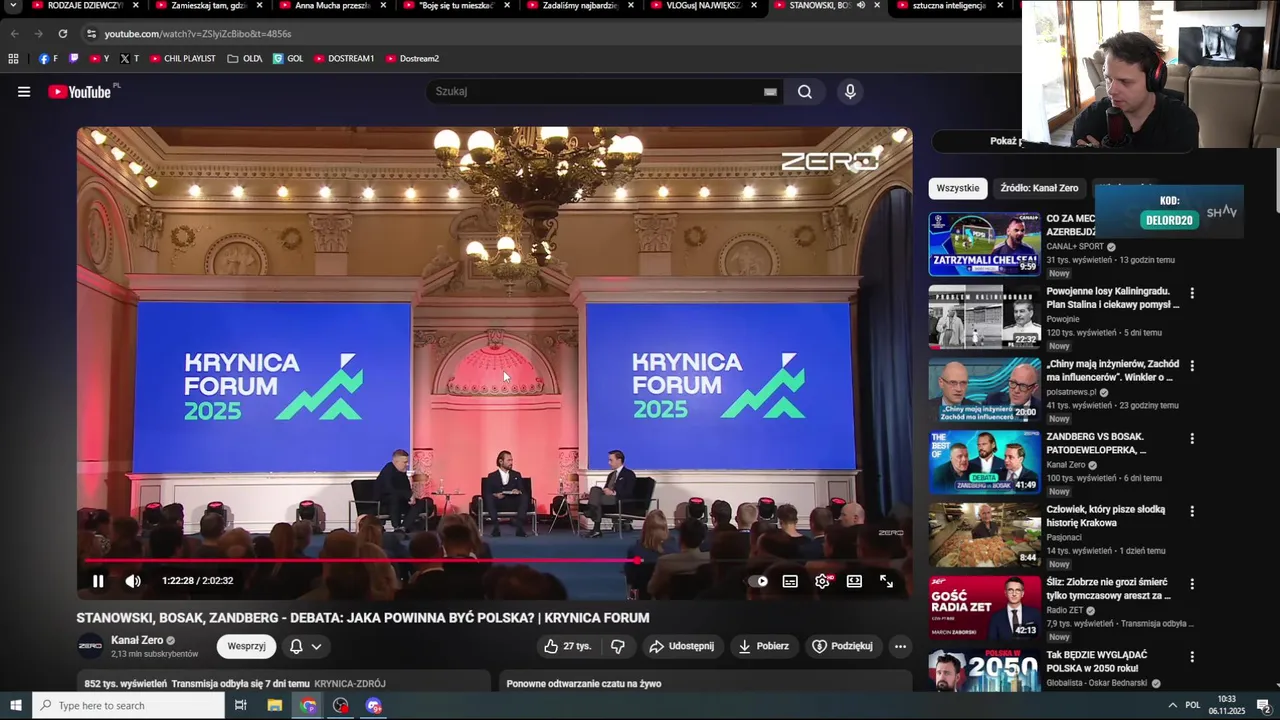
Task: Toggle subtitles in the player
Action: tap(790, 581)
